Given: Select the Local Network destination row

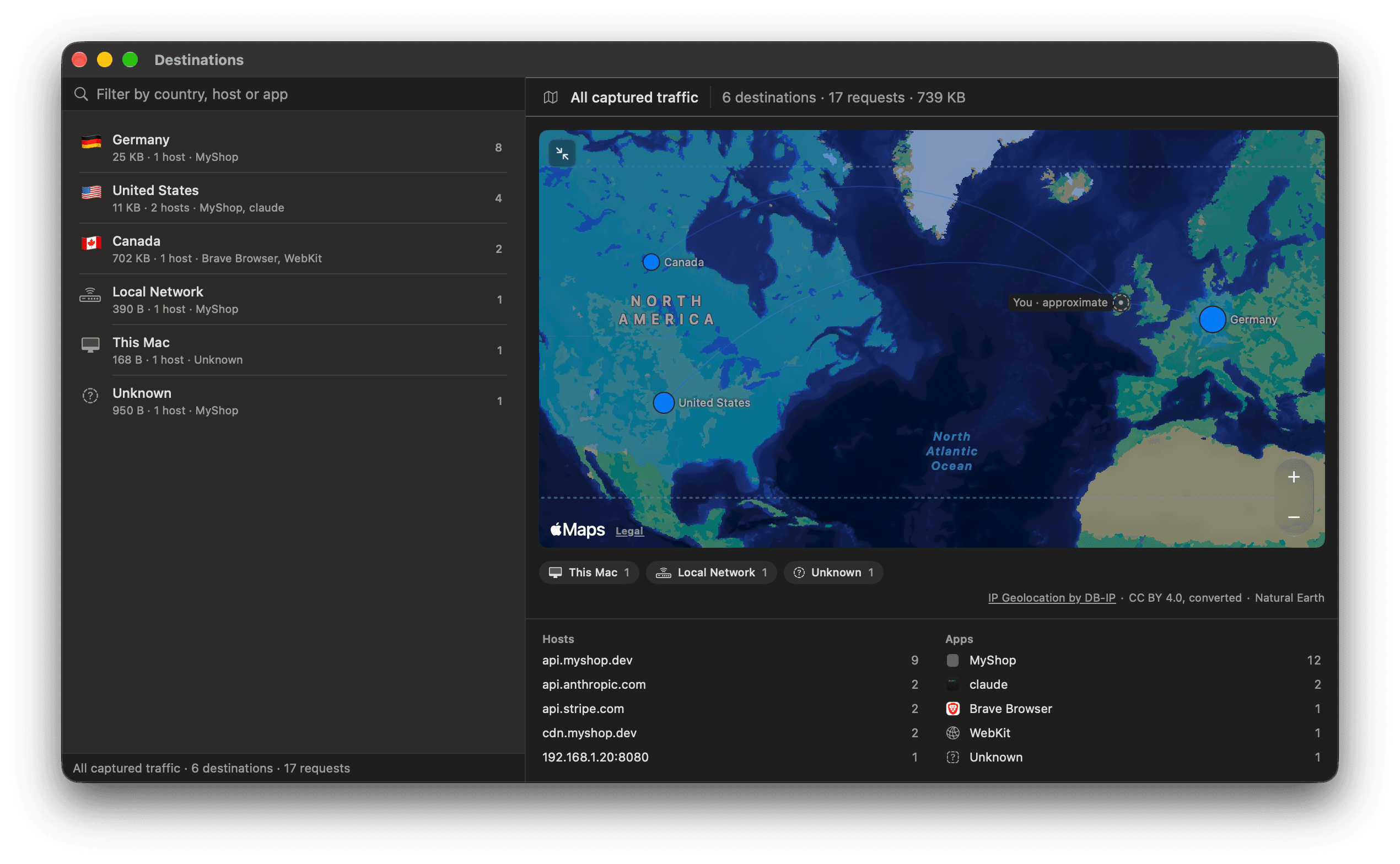Looking at the screenshot, I should (x=293, y=299).
